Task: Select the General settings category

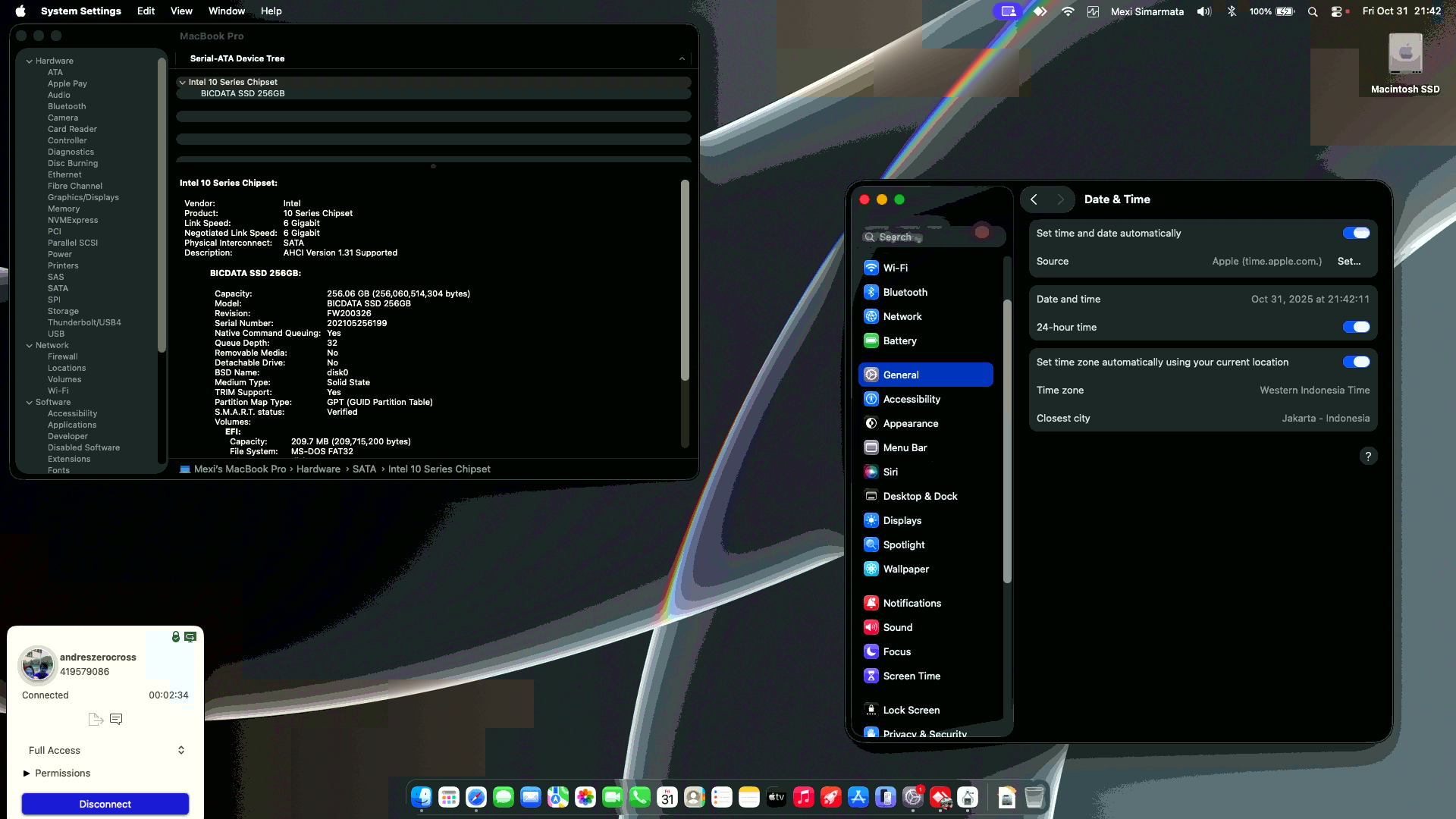Action: pyautogui.click(x=925, y=375)
